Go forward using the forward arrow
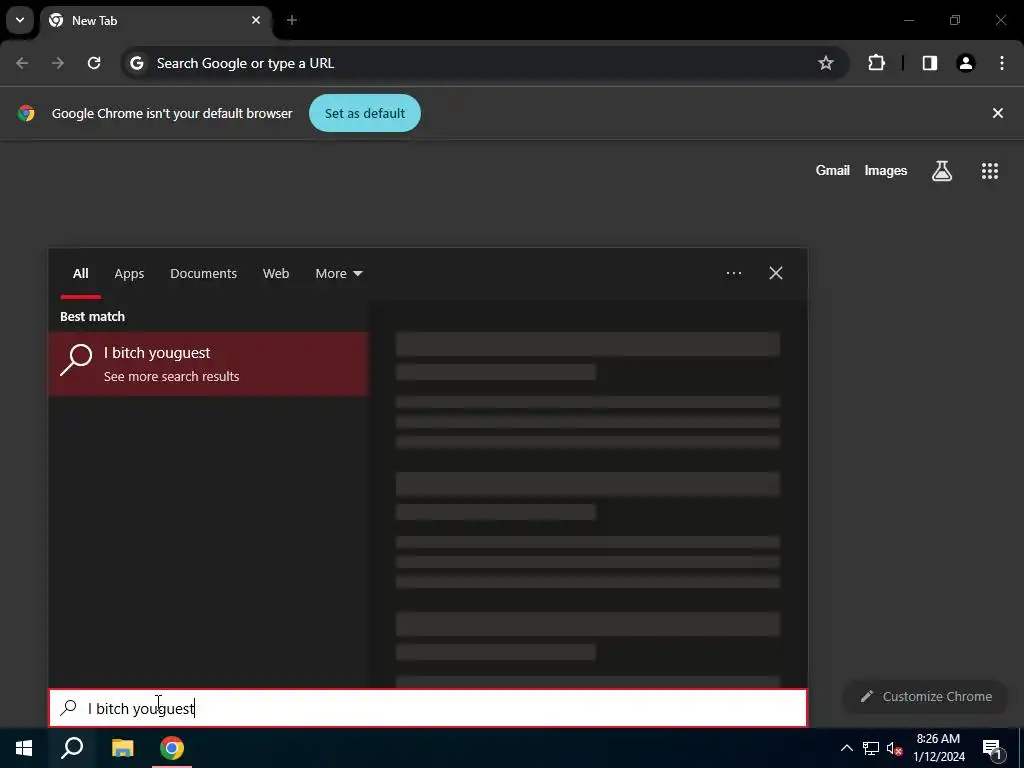Image resolution: width=1024 pixels, height=768 pixels. pos(58,63)
